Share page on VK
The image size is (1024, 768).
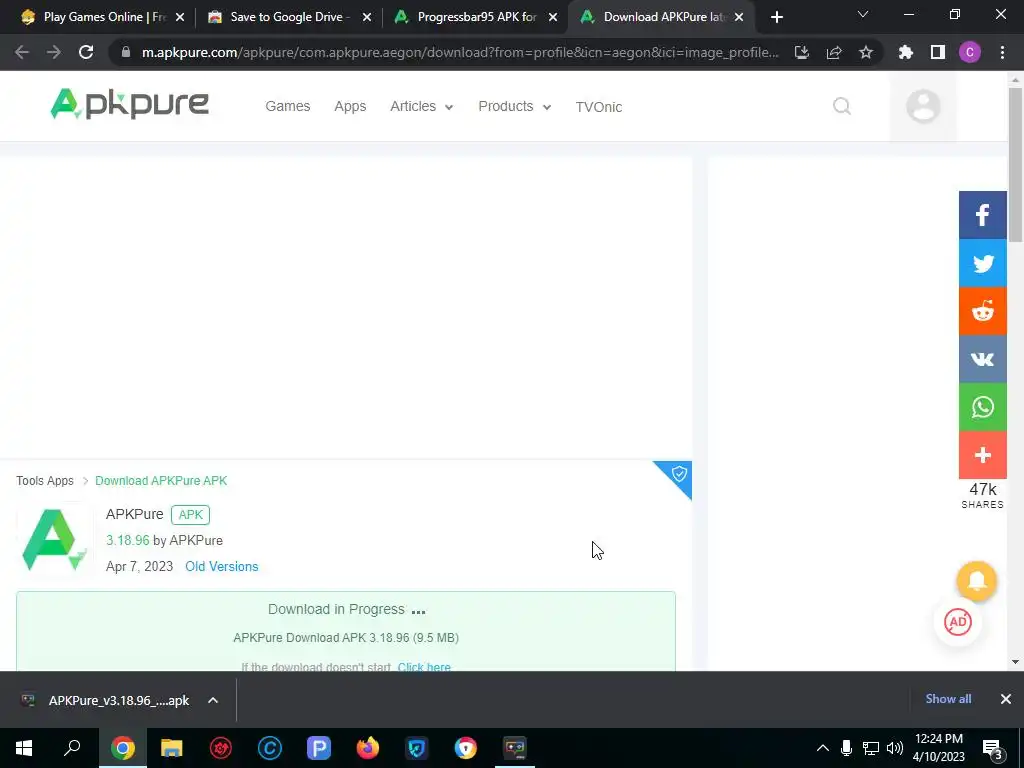click(982, 359)
